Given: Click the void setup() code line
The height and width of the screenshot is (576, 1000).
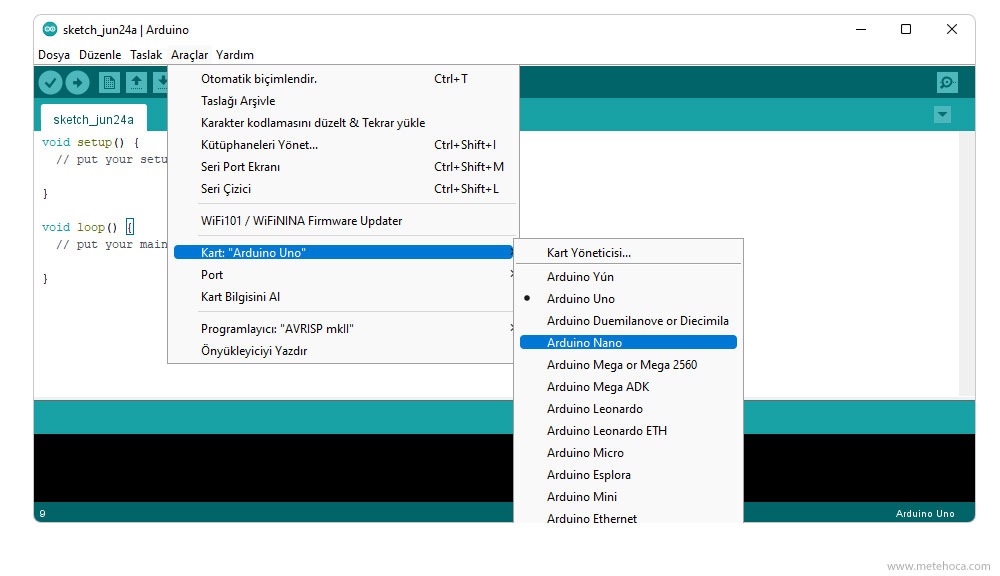Looking at the screenshot, I should (91, 142).
